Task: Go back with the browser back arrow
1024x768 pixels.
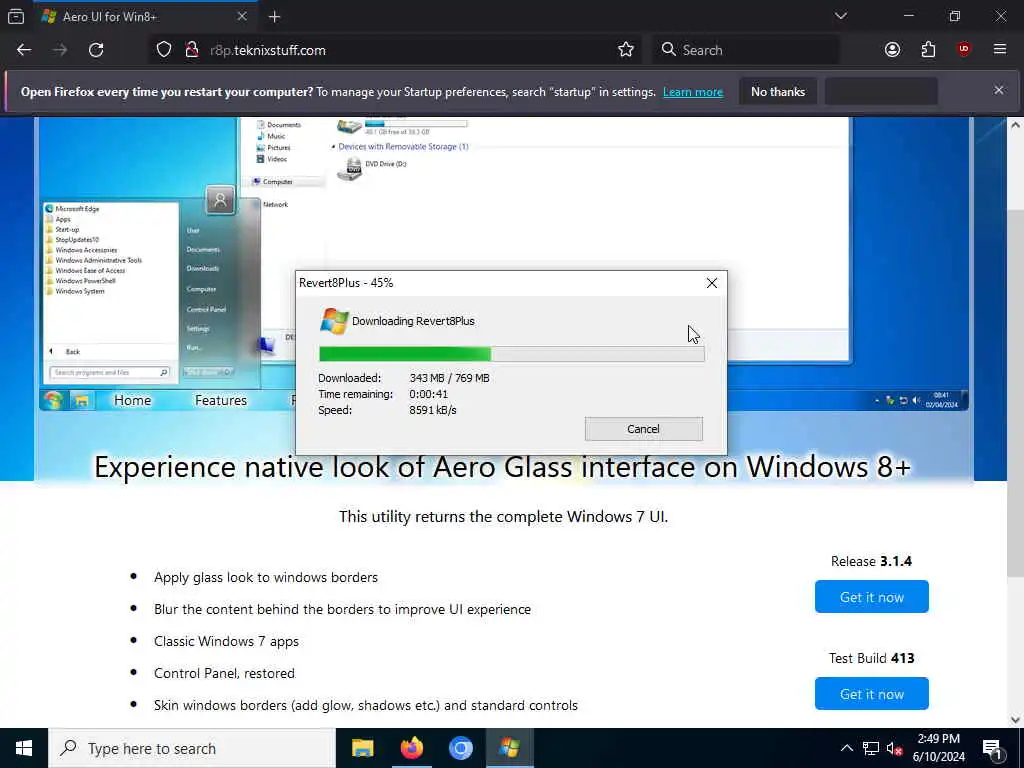Action: coord(24,50)
